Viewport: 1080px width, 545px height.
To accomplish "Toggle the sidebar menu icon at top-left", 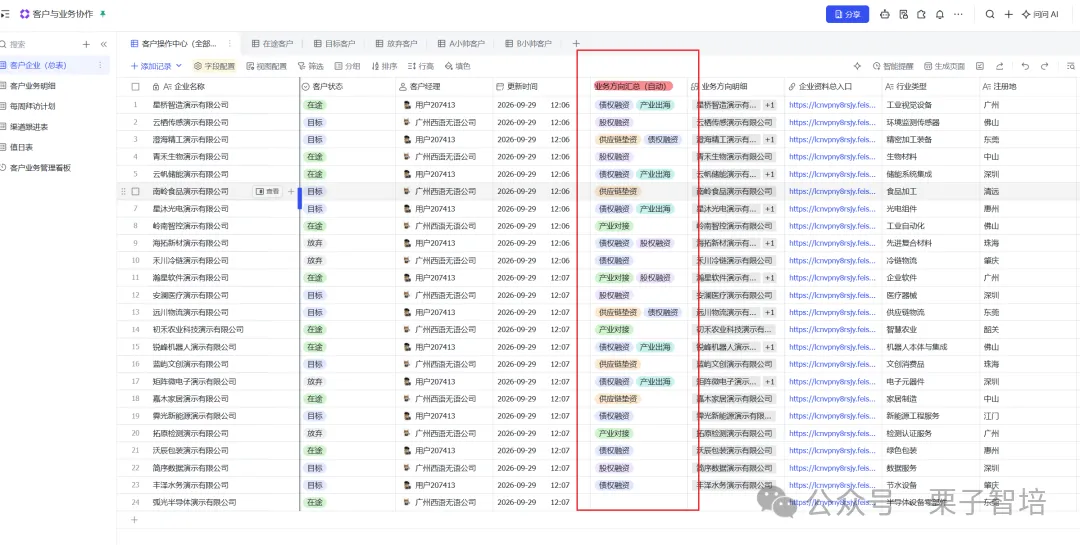I will click(x=5, y=14).
